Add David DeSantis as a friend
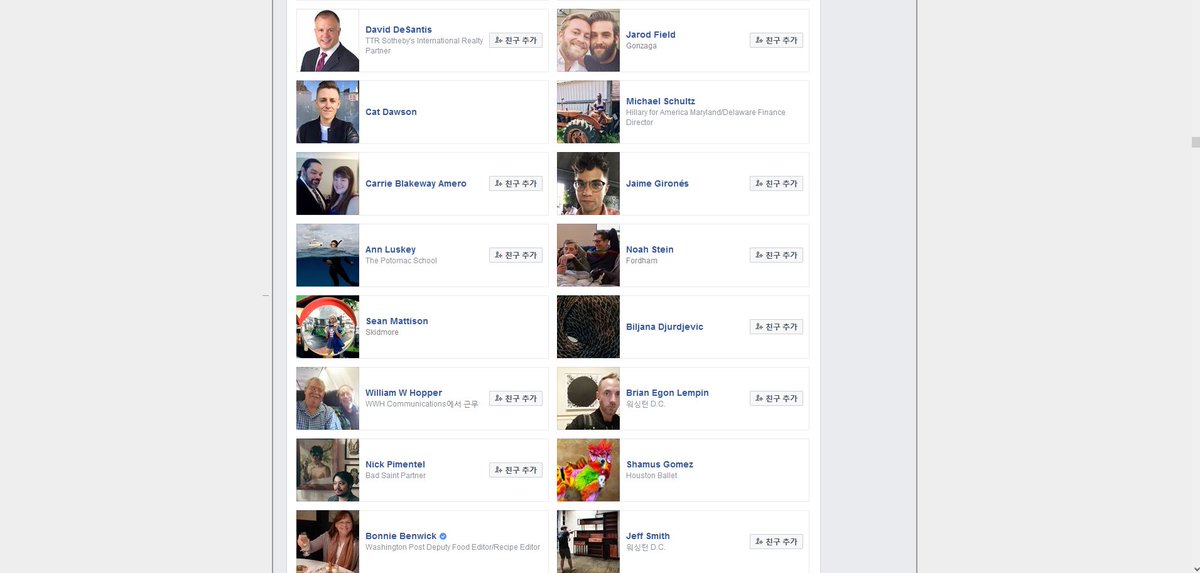The width and height of the screenshot is (1200, 573). pos(516,40)
